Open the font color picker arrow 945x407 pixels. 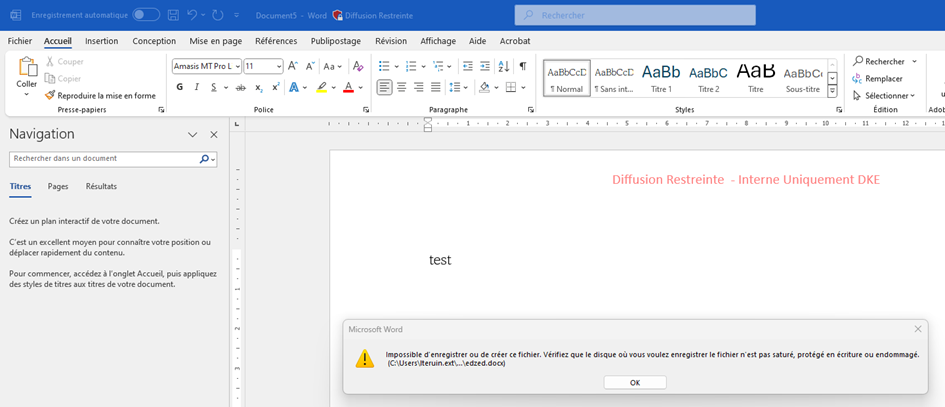coord(362,88)
